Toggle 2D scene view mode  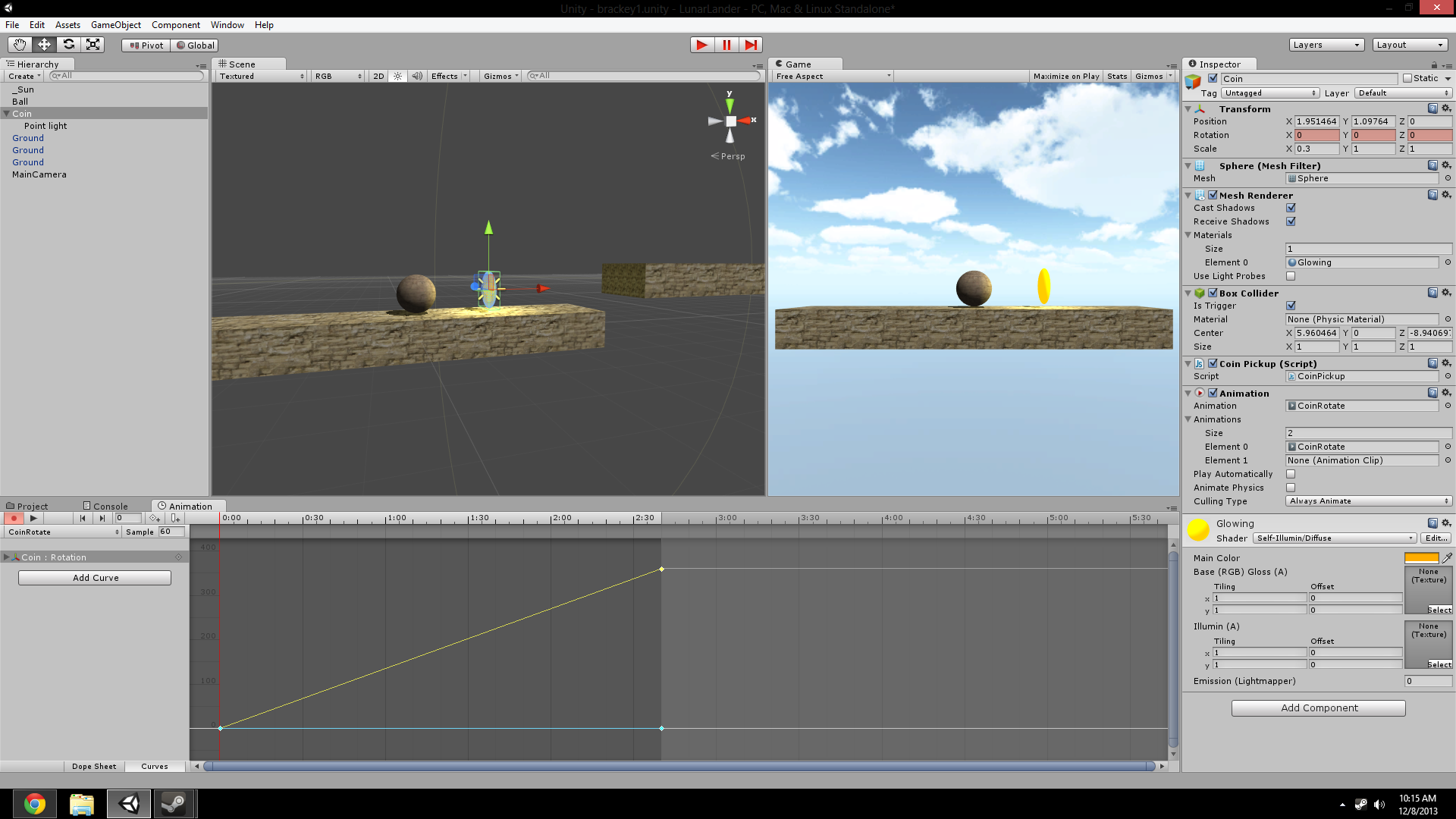(378, 76)
